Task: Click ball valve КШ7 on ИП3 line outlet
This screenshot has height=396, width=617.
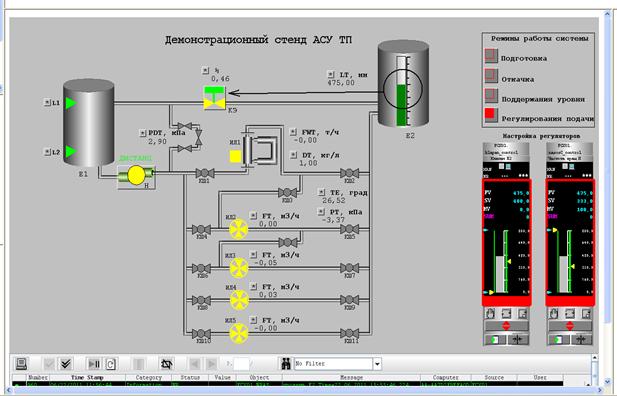Action: point(349,268)
